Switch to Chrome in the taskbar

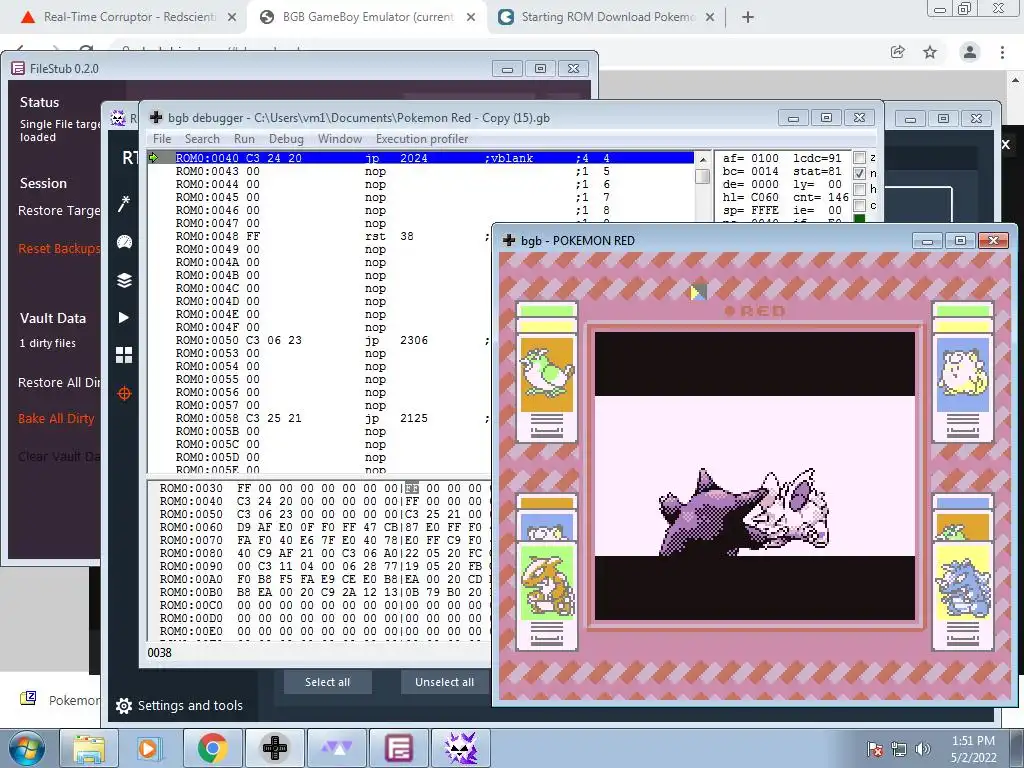tap(212, 748)
